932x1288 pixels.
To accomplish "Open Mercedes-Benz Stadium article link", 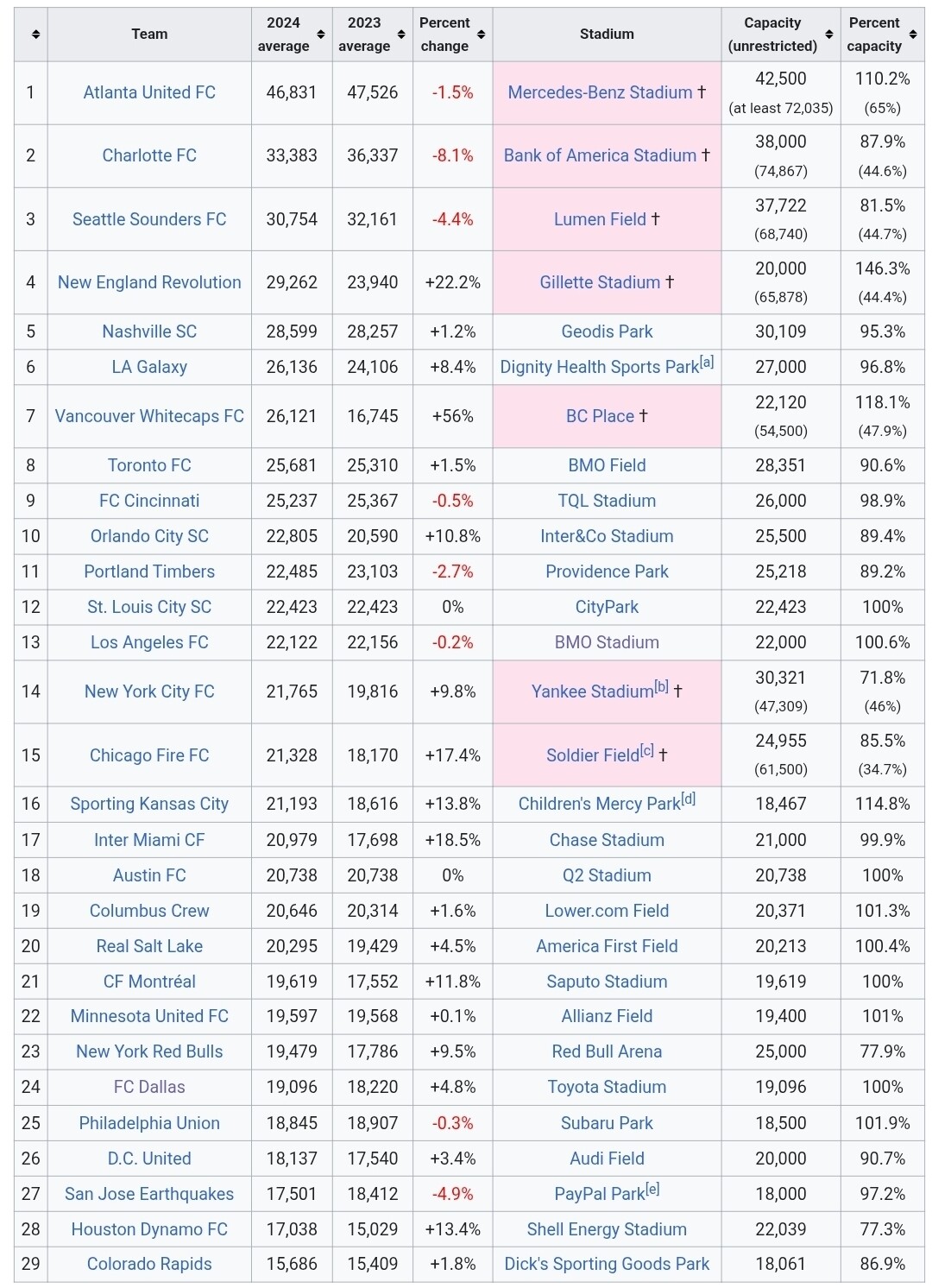I will tap(600, 92).
